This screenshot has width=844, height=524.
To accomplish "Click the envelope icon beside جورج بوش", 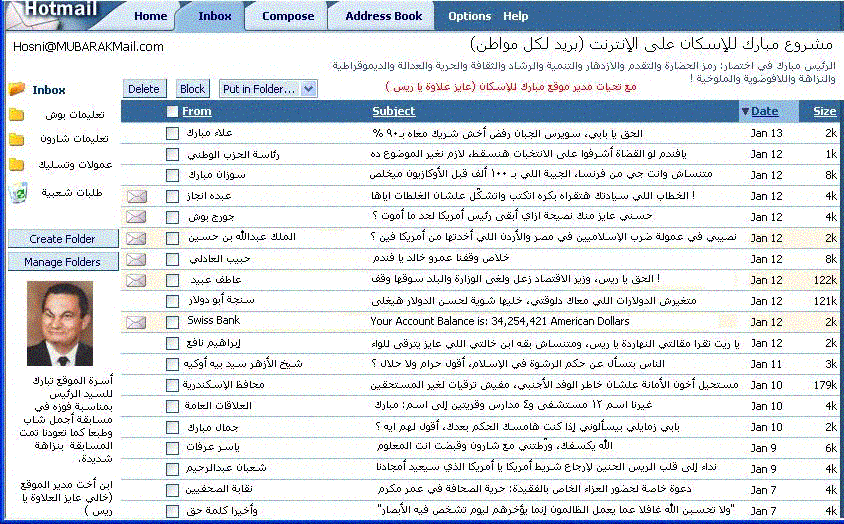I will tap(136, 216).
